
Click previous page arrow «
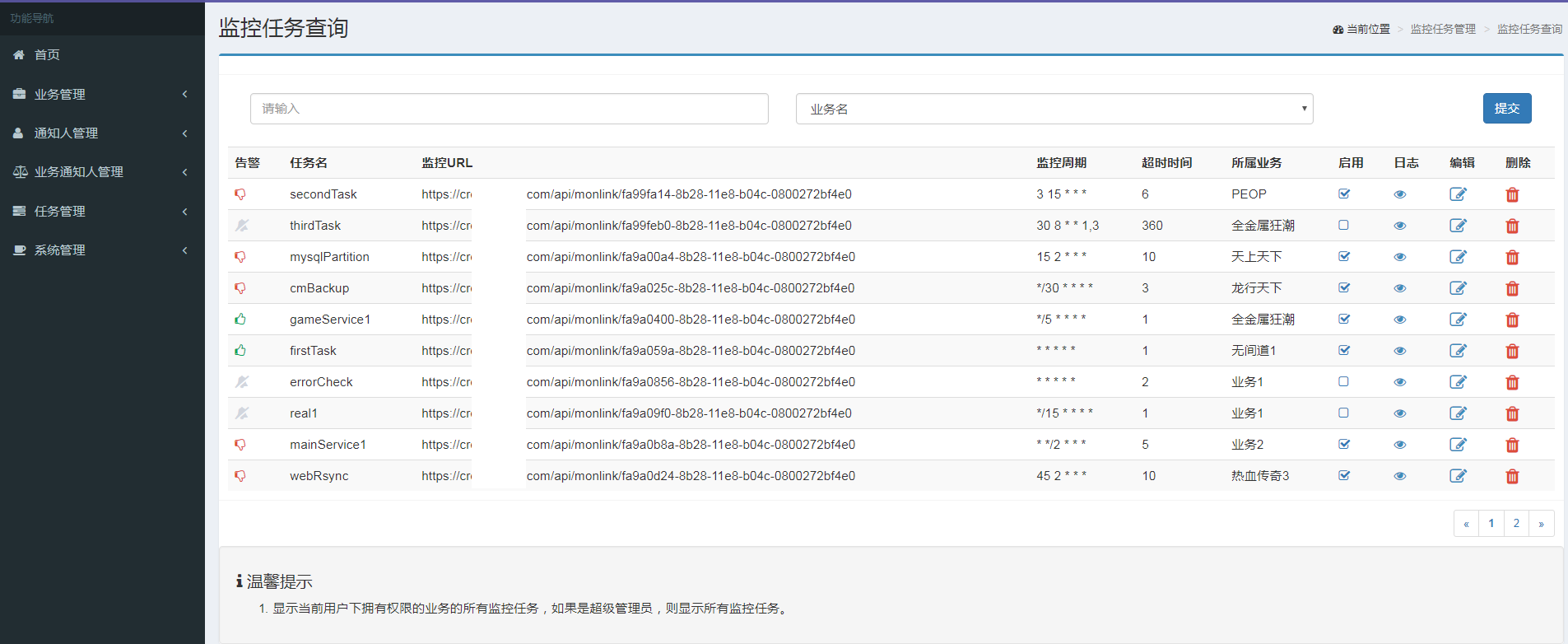point(1466,523)
